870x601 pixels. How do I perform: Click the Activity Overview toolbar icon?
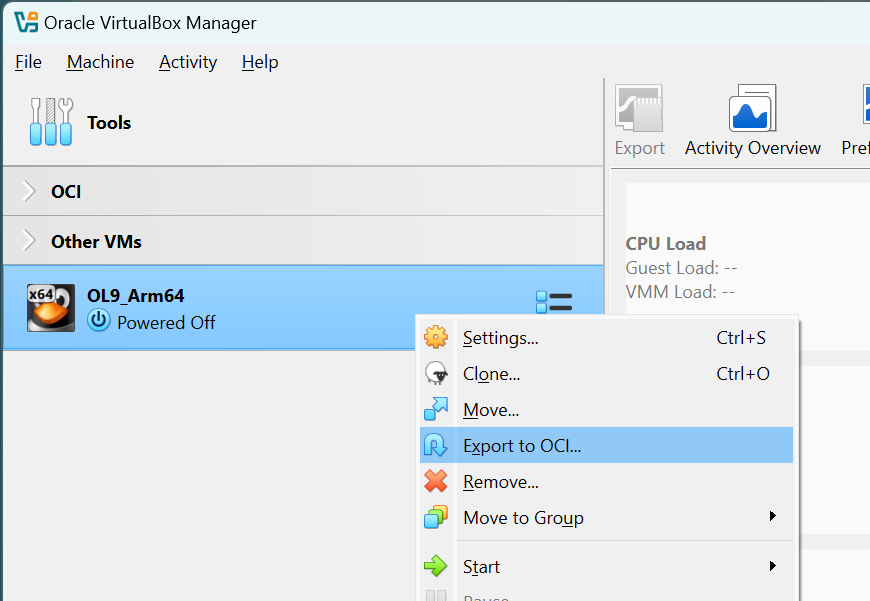point(752,109)
